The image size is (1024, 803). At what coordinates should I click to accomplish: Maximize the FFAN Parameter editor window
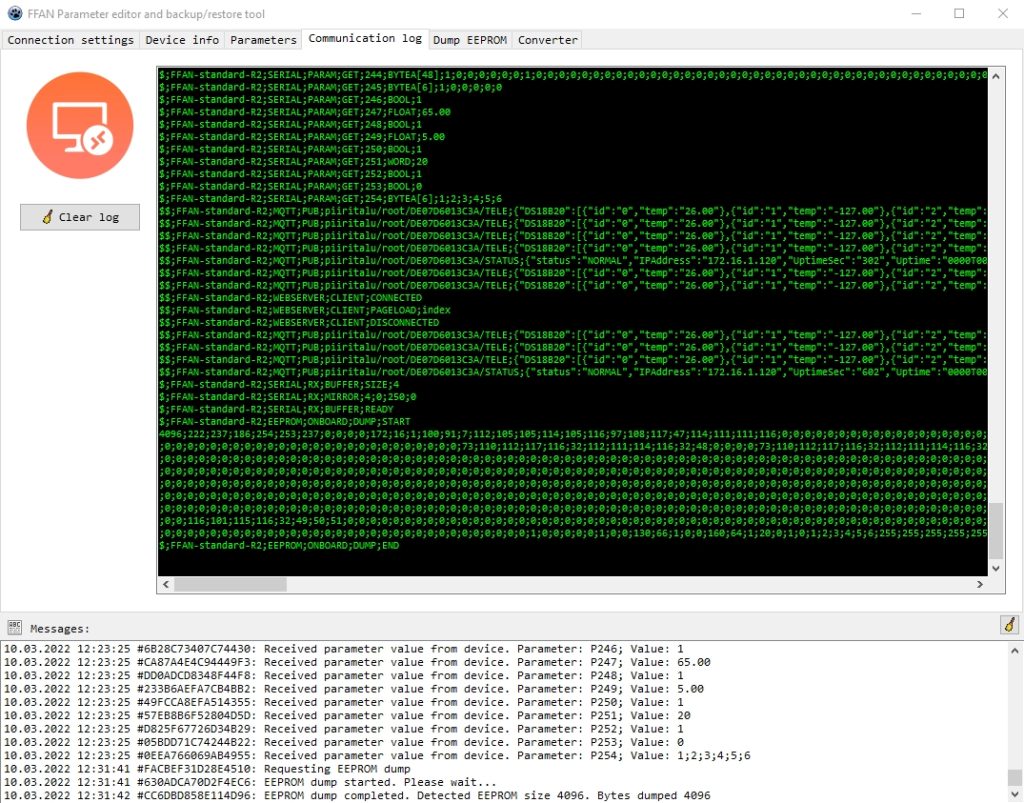[x=959, y=13]
